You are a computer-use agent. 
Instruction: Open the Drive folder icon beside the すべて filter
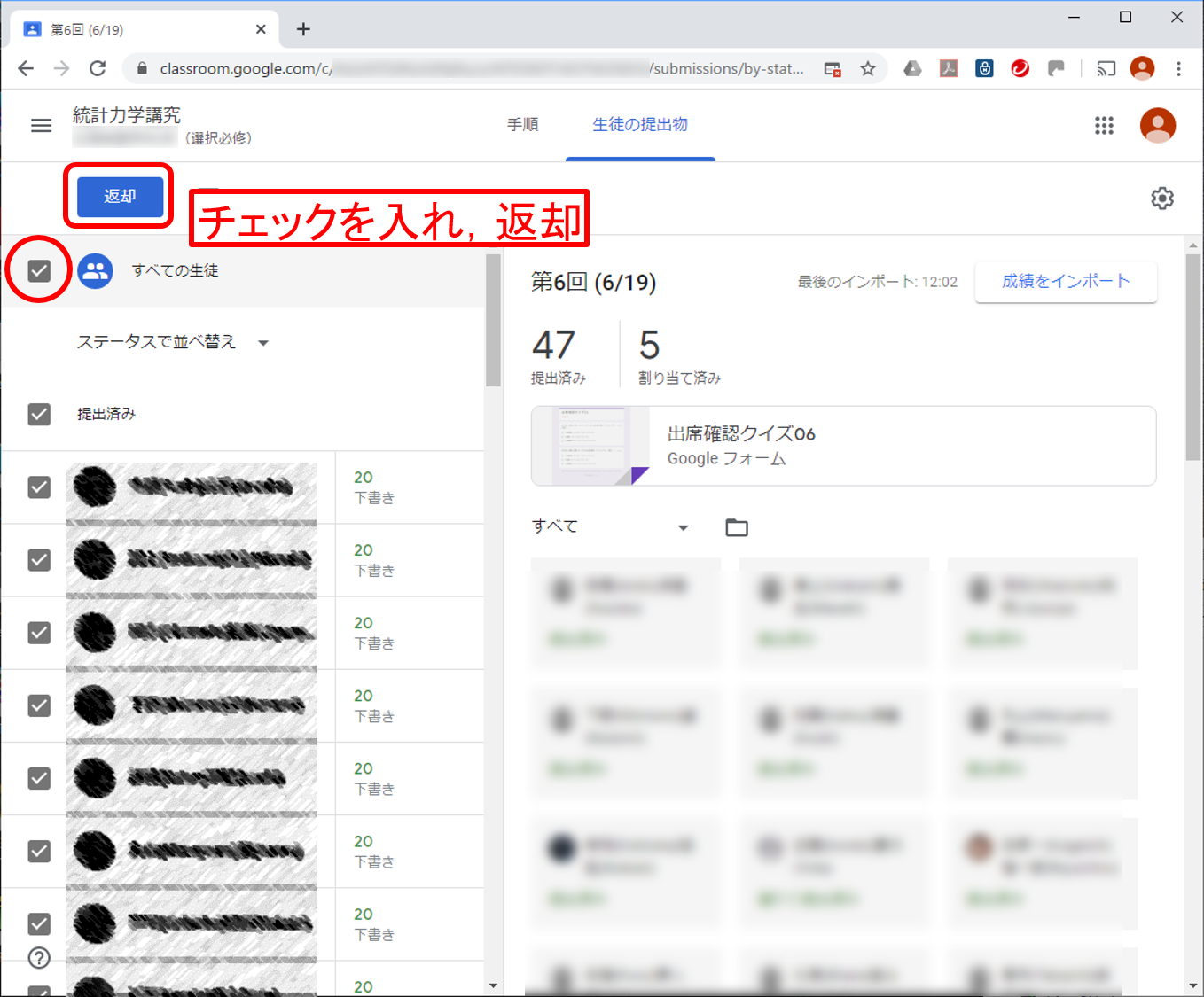click(737, 528)
